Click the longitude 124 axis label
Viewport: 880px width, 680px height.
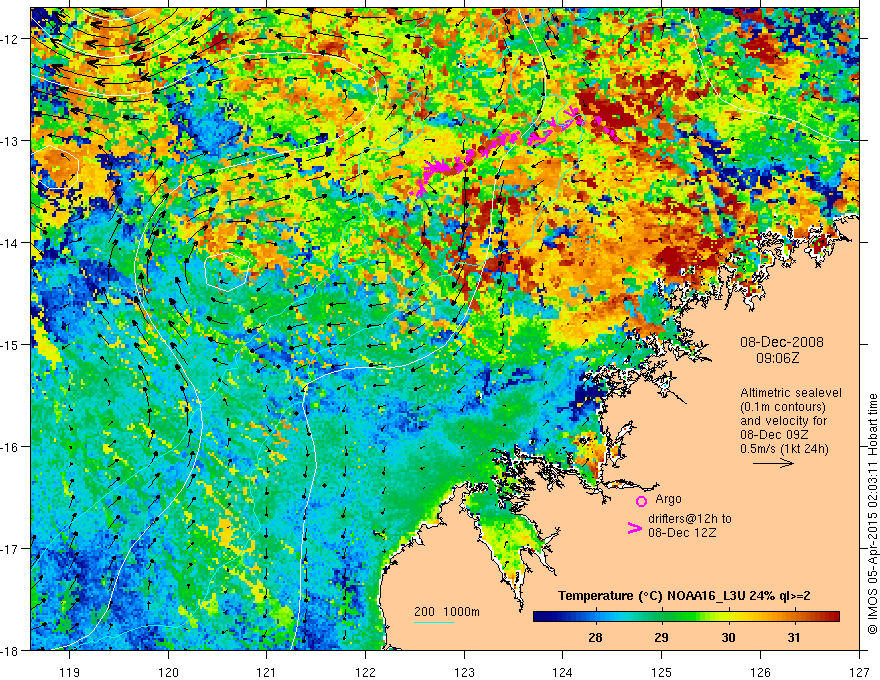[x=563, y=672]
